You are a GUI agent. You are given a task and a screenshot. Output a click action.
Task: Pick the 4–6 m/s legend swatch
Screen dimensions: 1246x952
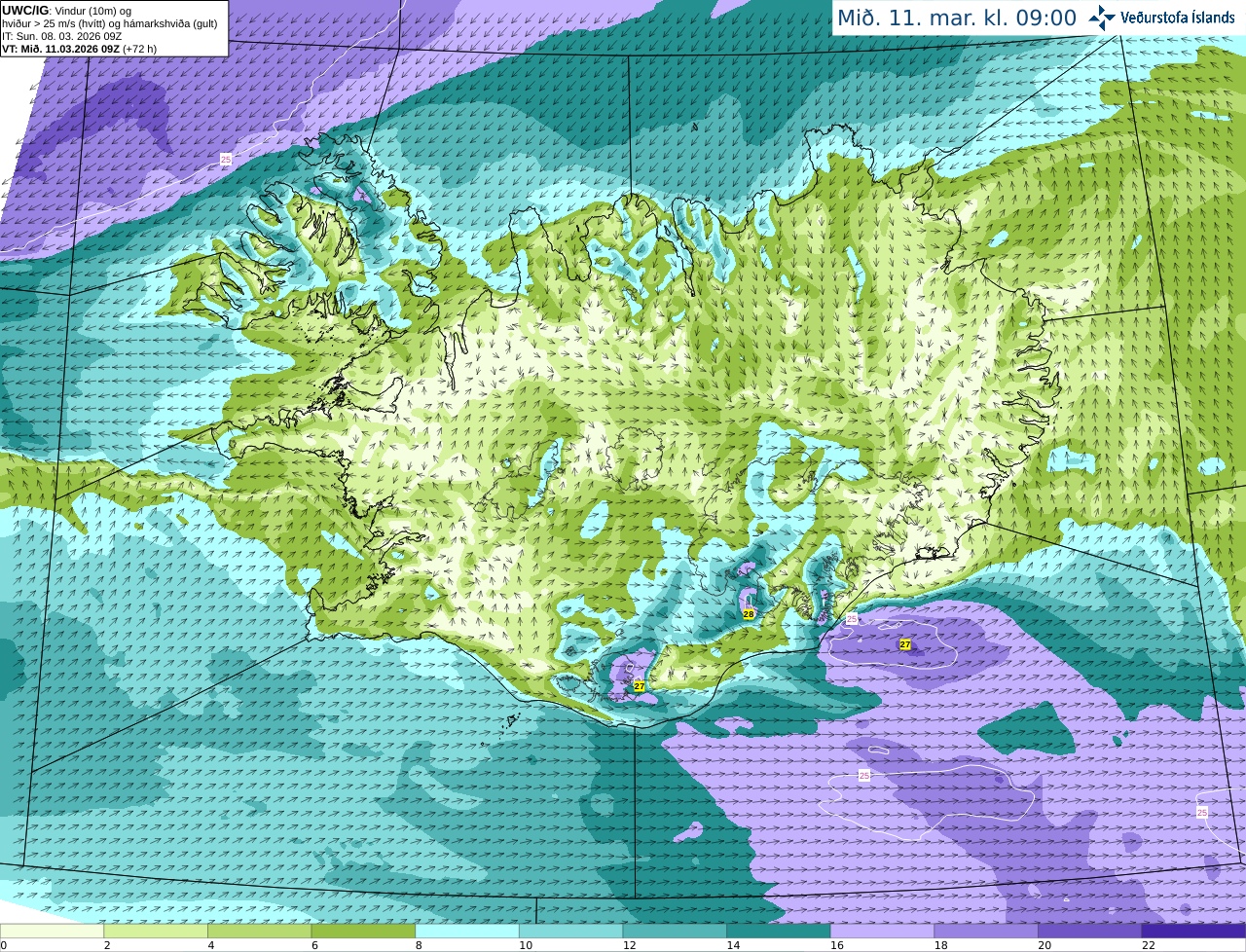coord(260,931)
